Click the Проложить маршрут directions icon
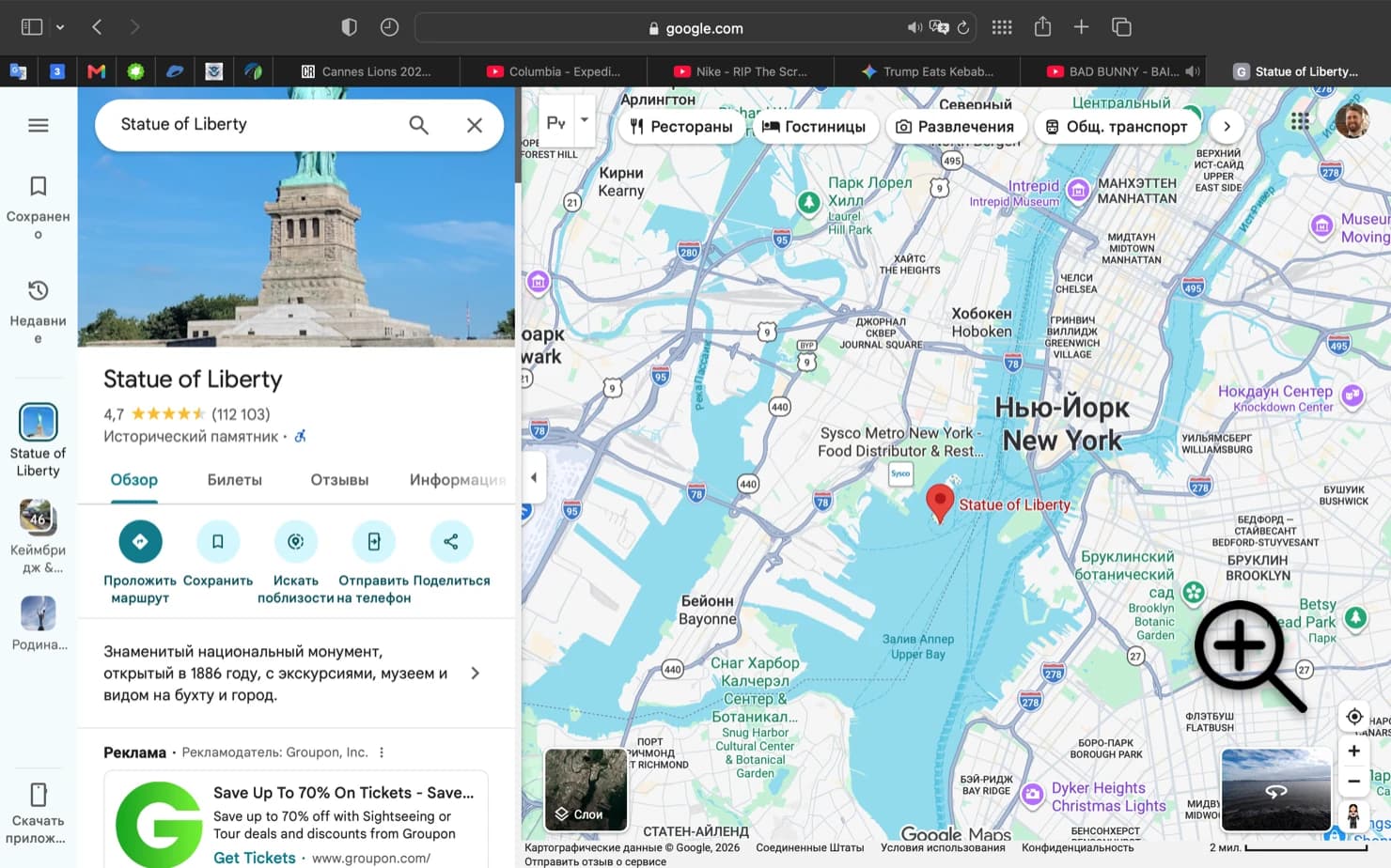This screenshot has width=1391, height=868. (140, 541)
